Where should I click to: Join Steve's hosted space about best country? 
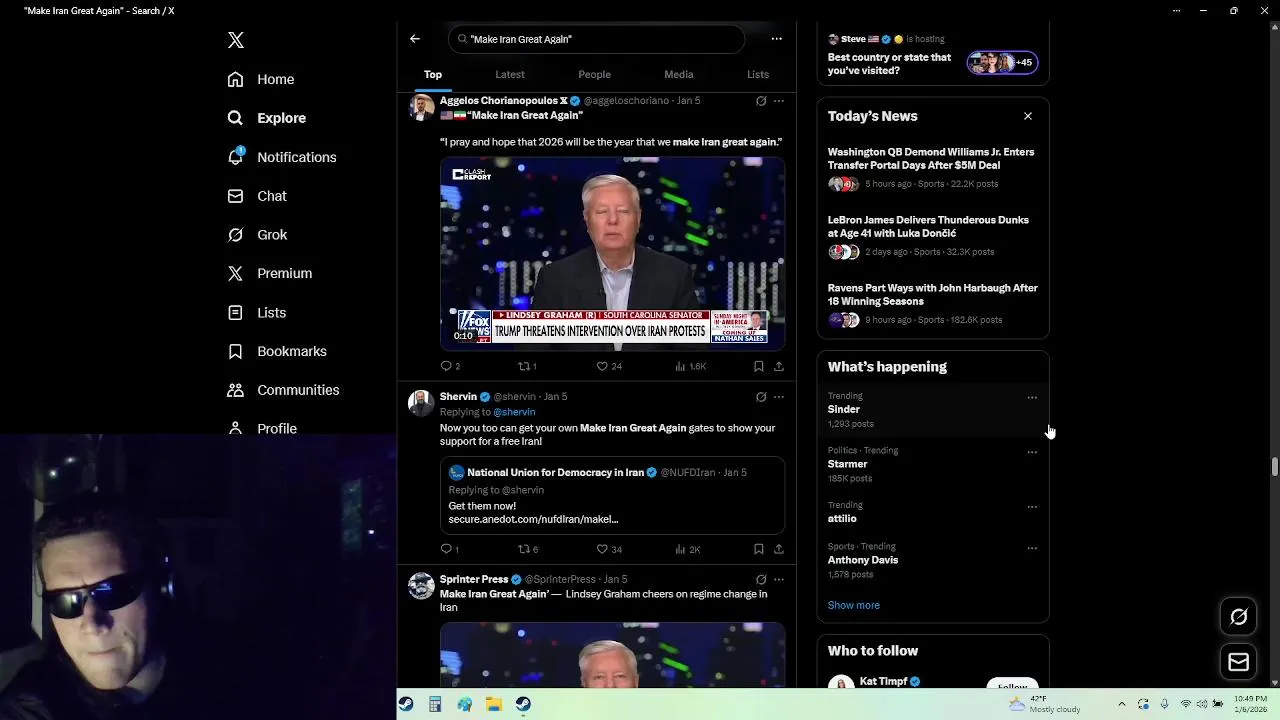click(933, 56)
